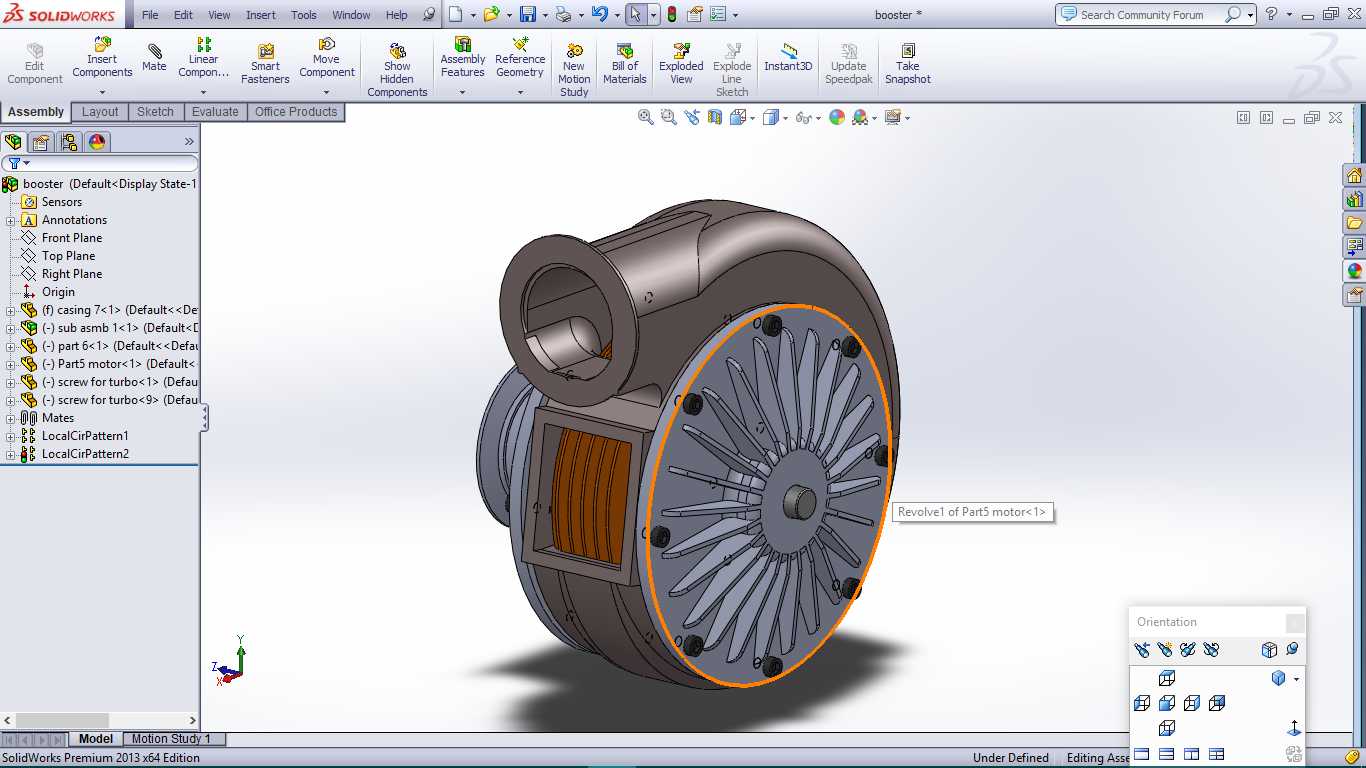Collapse tree panel with double chevron
This screenshot has width=1366, height=768.
pos(189,142)
